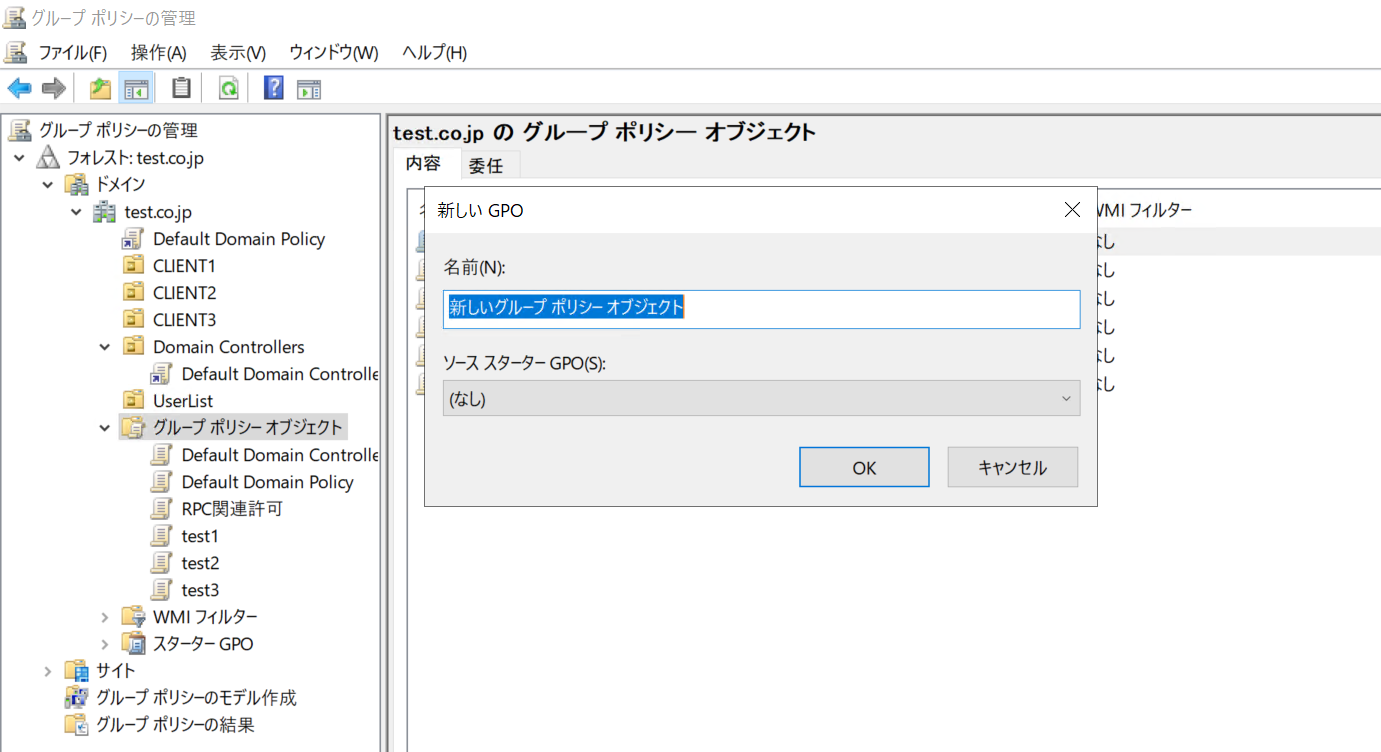Open help via the question mark icon
Image resolution: width=1381 pixels, height=752 pixels.
click(x=272, y=88)
